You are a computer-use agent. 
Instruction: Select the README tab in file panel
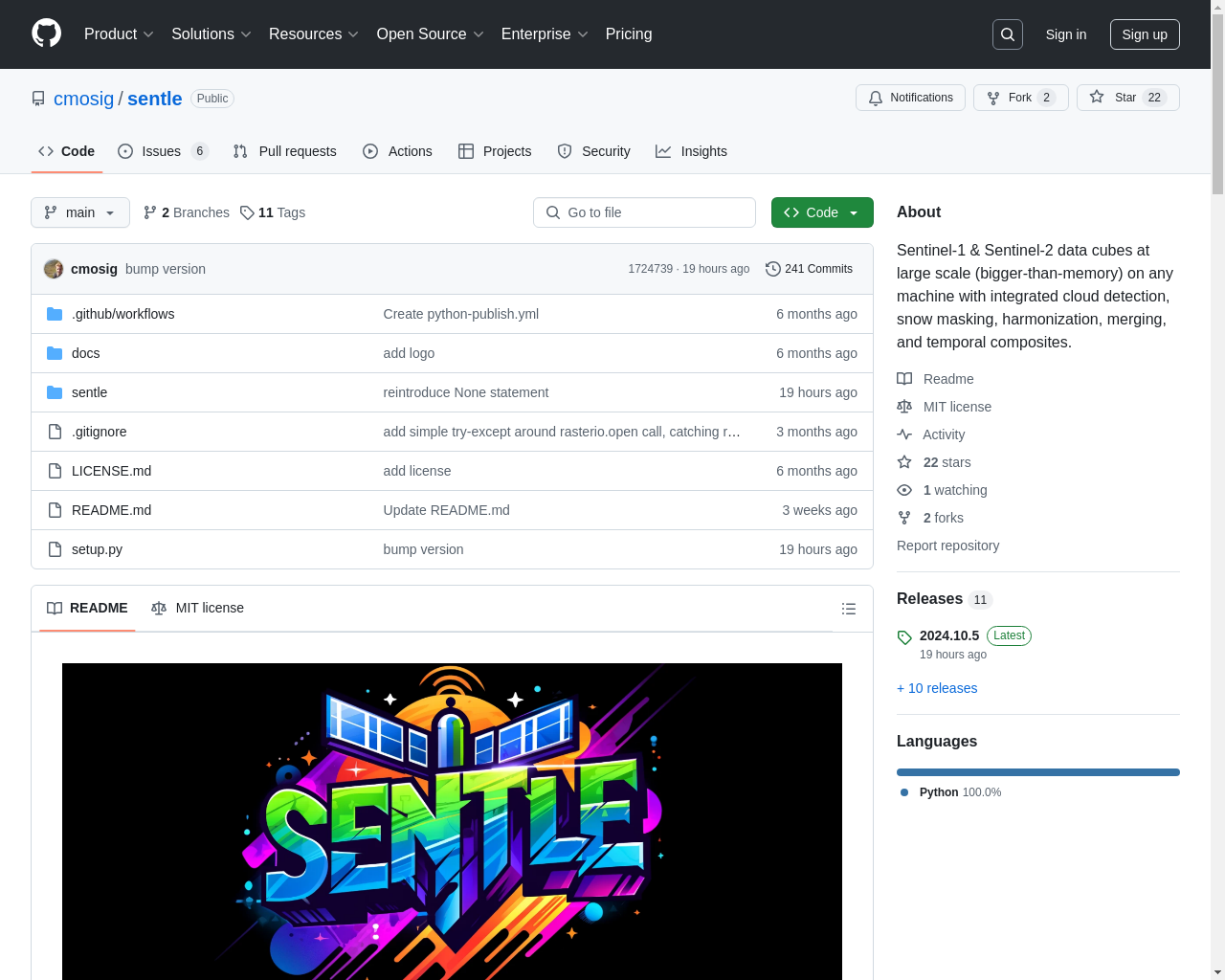[87, 608]
